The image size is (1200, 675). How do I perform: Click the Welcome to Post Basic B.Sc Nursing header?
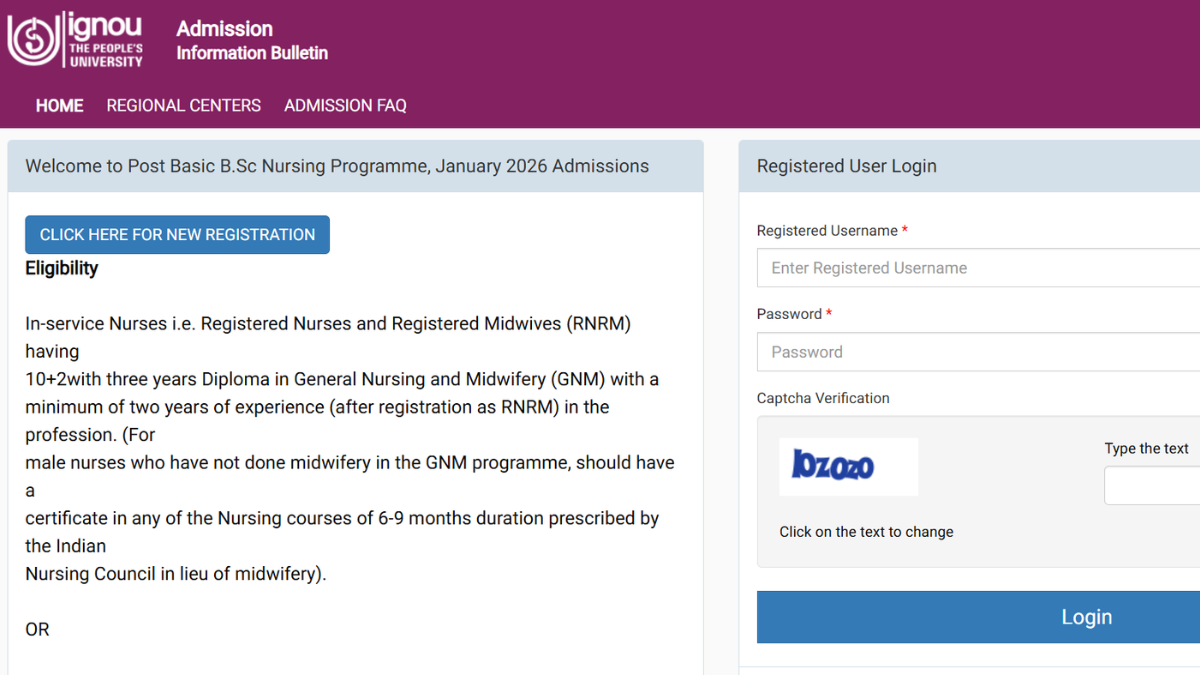pyautogui.click(x=337, y=166)
